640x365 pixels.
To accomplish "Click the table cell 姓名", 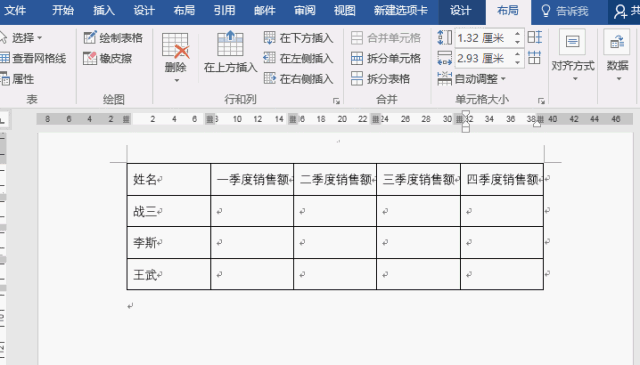I will pyautogui.click(x=169, y=179).
